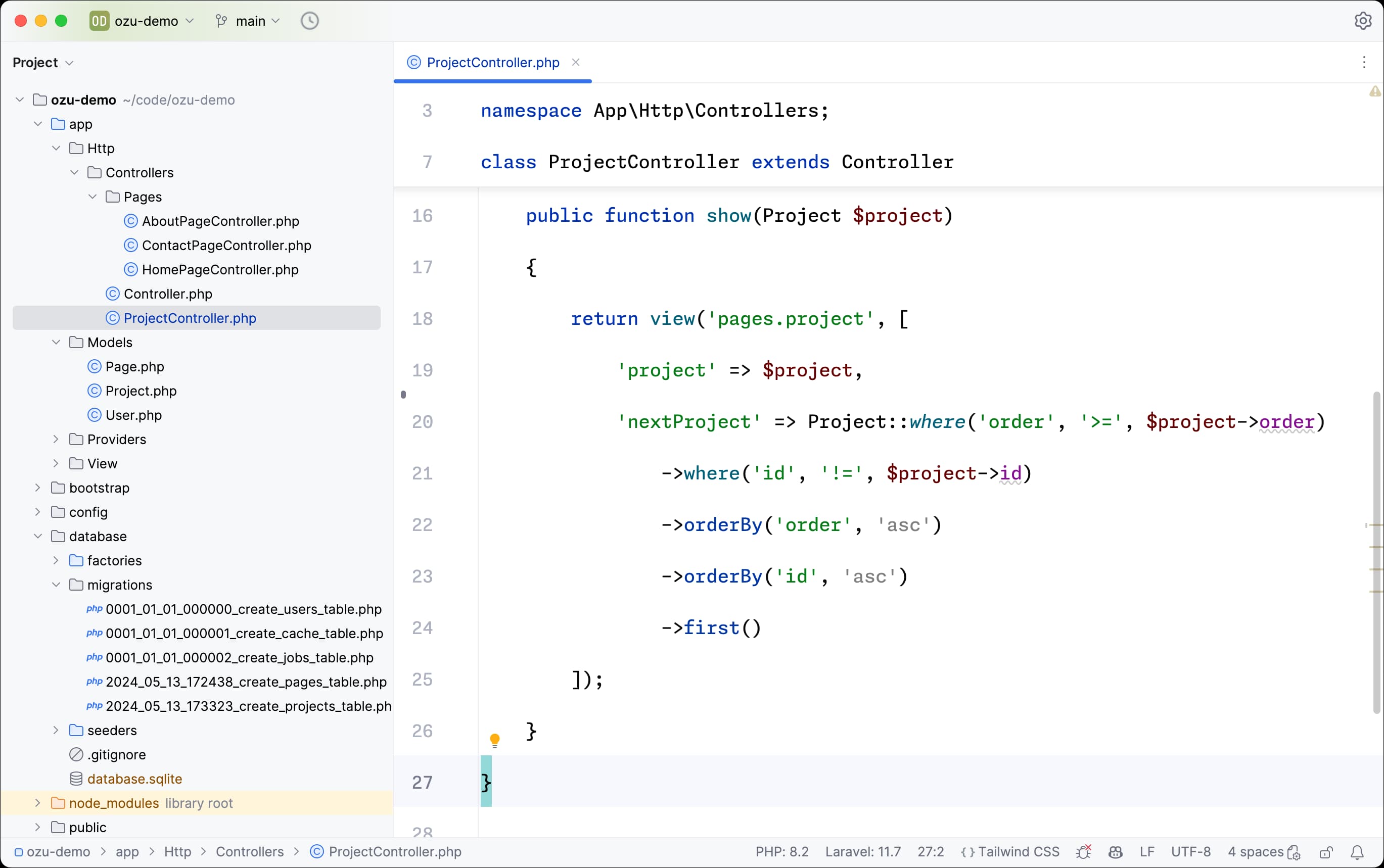
Task: Click the code style settings file icon
Action: pos(1294,852)
